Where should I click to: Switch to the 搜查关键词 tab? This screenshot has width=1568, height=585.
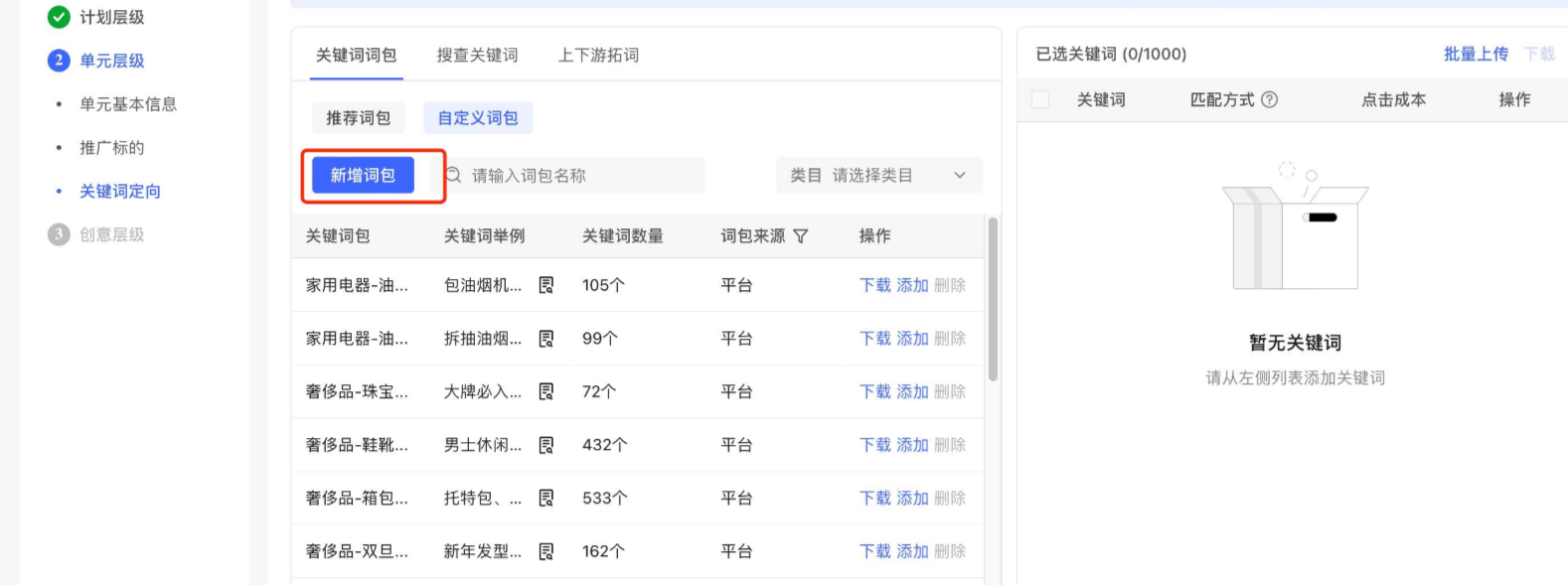[477, 55]
